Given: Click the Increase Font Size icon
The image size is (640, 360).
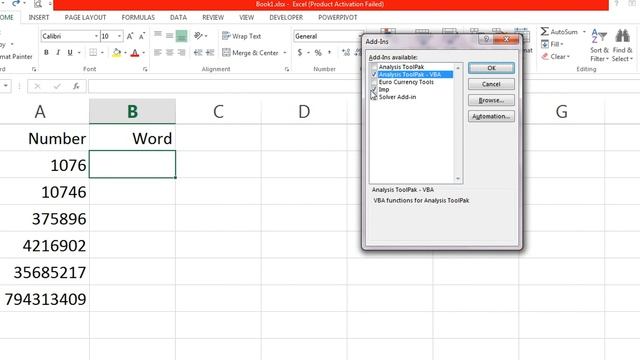Looking at the screenshot, I should (x=130, y=36).
